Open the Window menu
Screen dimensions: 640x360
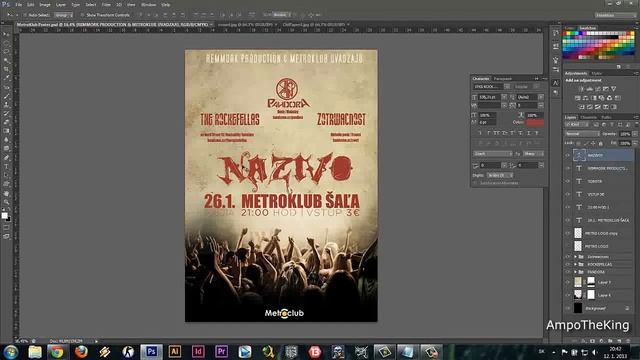(x=148, y=4)
